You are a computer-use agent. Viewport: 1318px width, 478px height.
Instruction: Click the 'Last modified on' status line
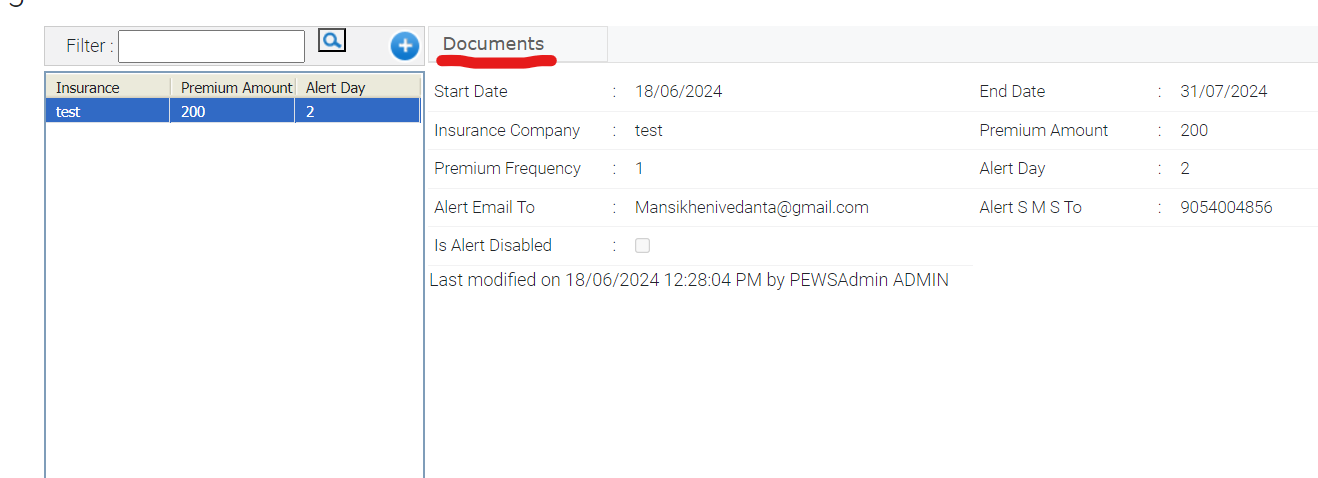689,281
